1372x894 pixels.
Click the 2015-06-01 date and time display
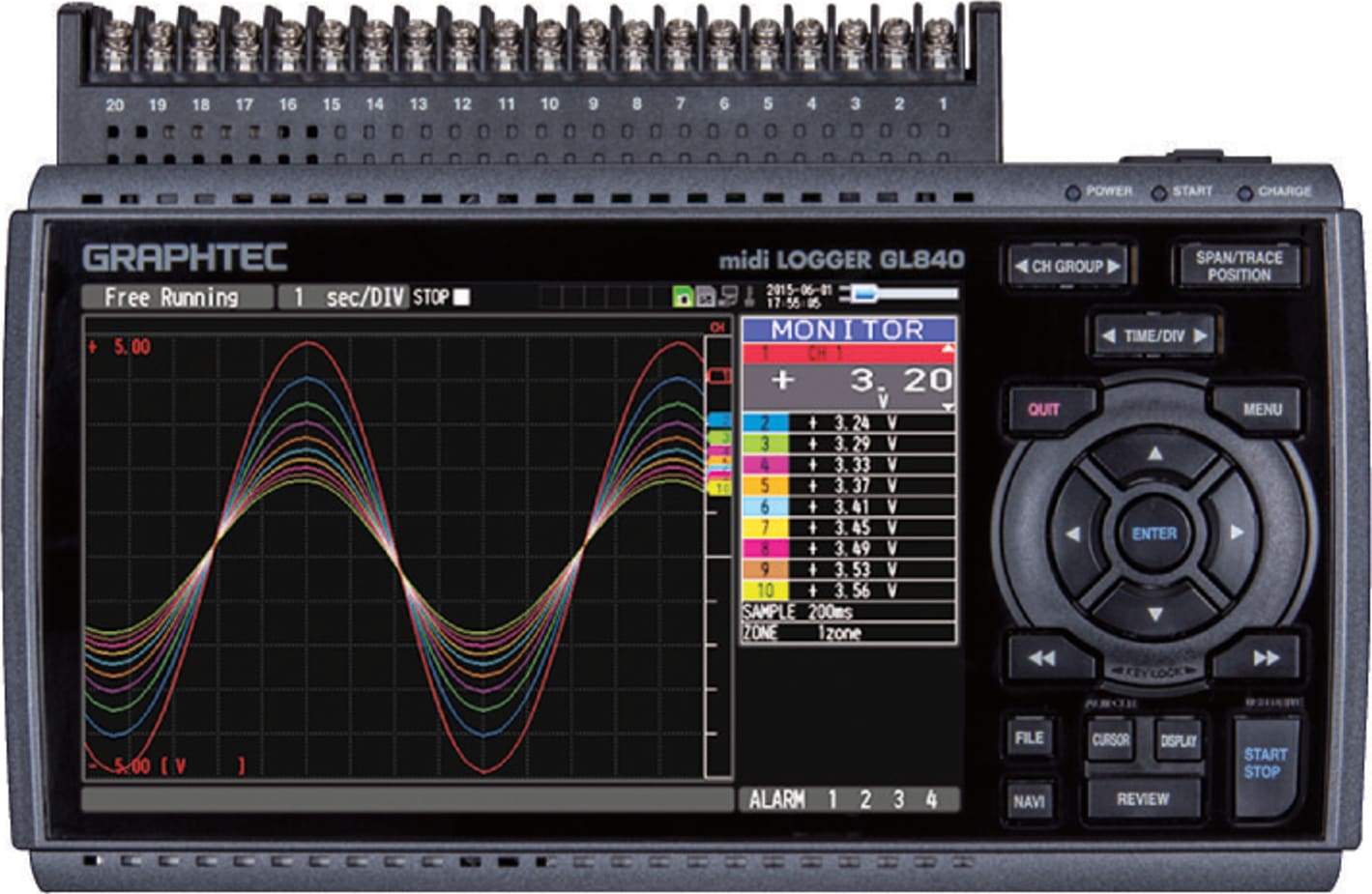tap(798, 296)
